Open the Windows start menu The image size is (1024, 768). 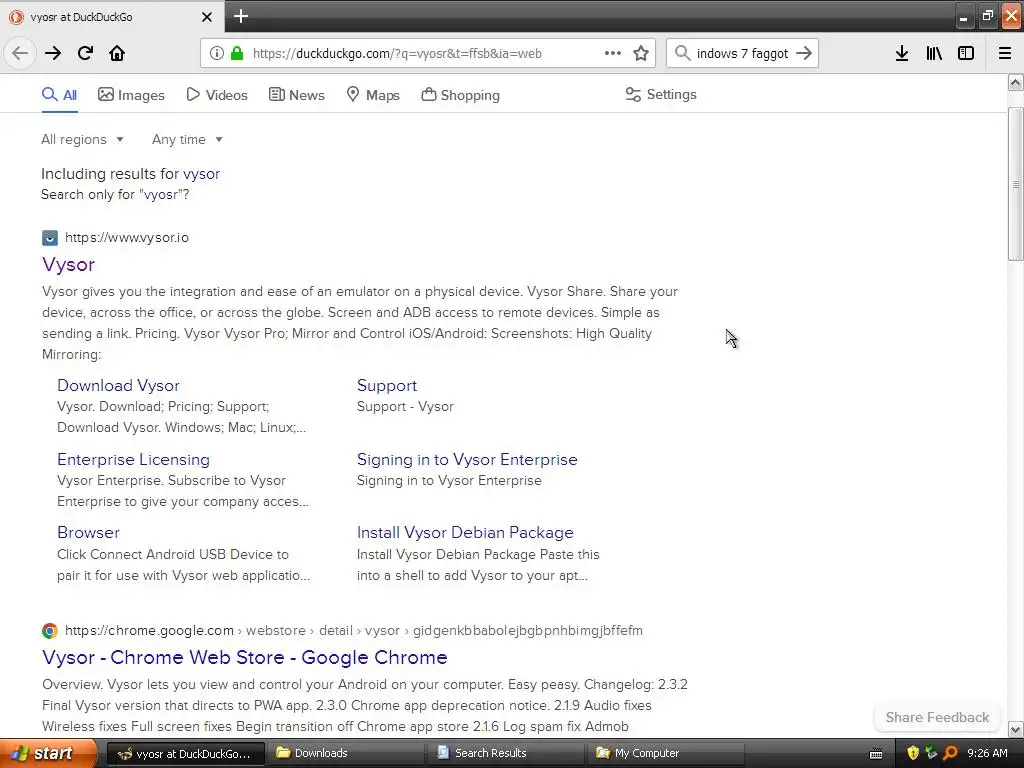[47, 753]
